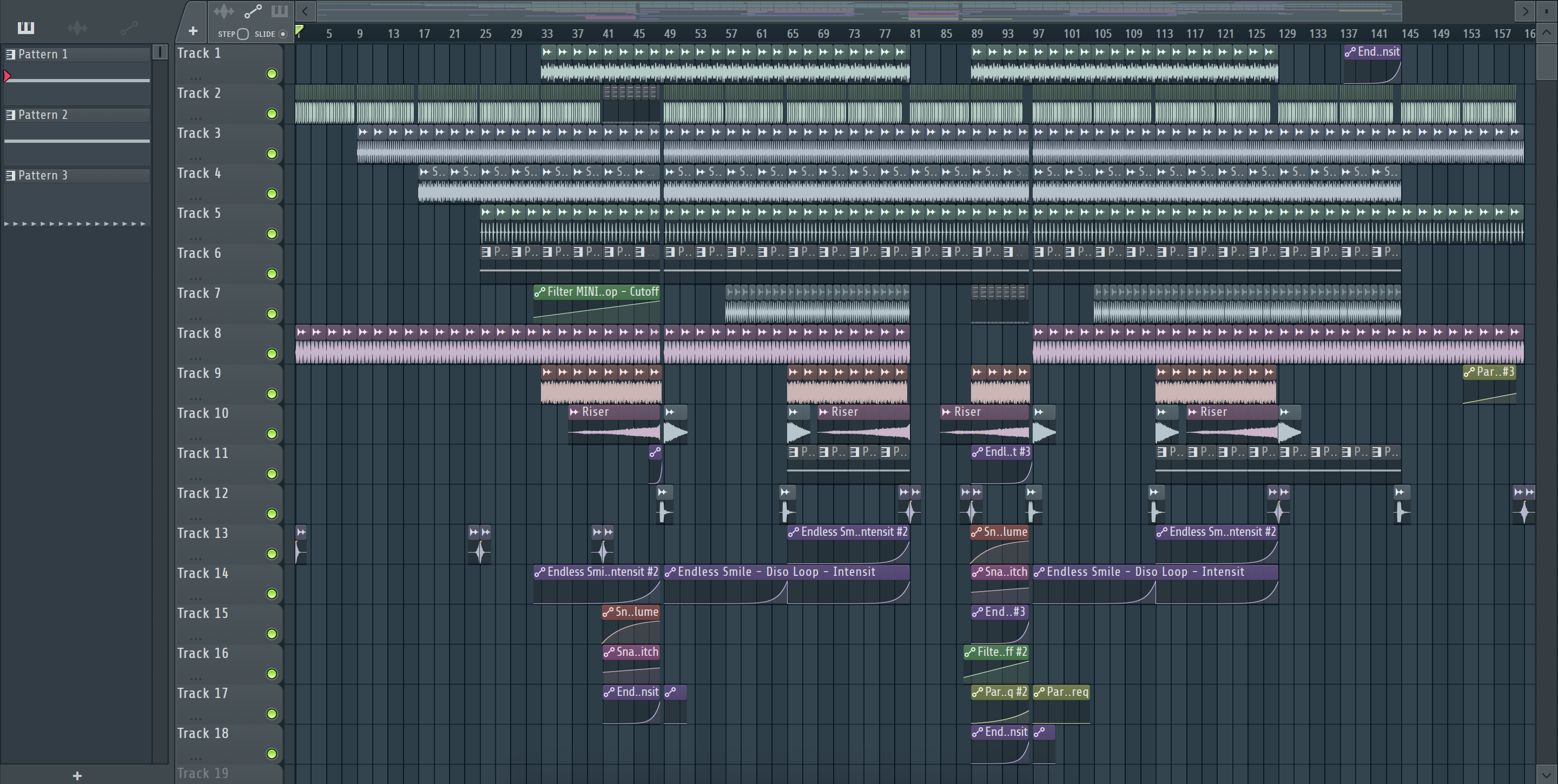Select the Track 2 header label
This screenshot has width=1558, height=784.
(x=199, y=93)
